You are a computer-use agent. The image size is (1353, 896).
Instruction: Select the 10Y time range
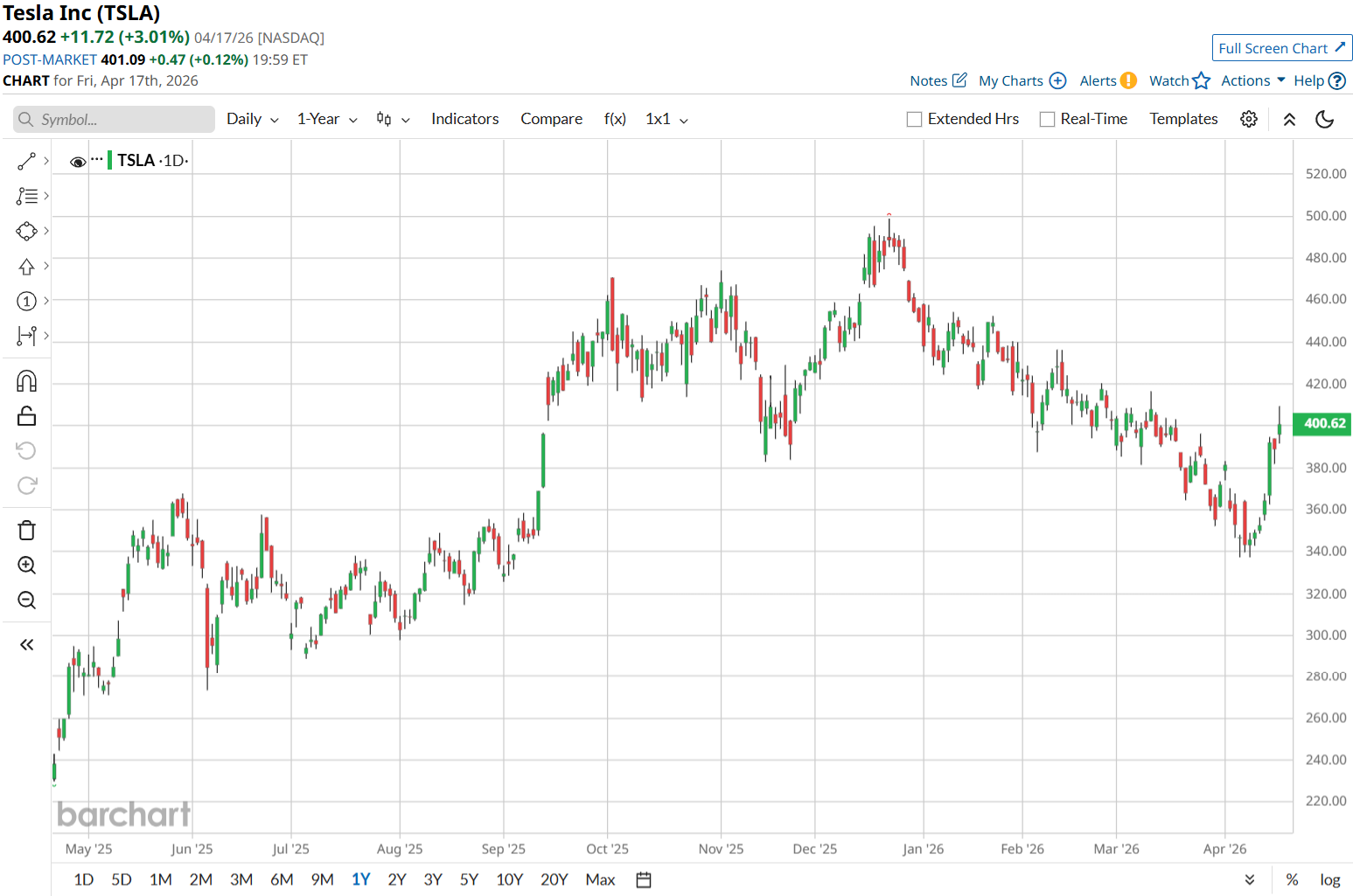510,880
